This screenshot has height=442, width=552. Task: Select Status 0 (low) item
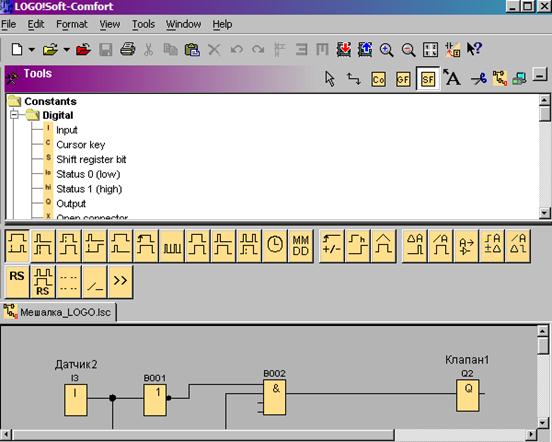(x=88, y=175)
